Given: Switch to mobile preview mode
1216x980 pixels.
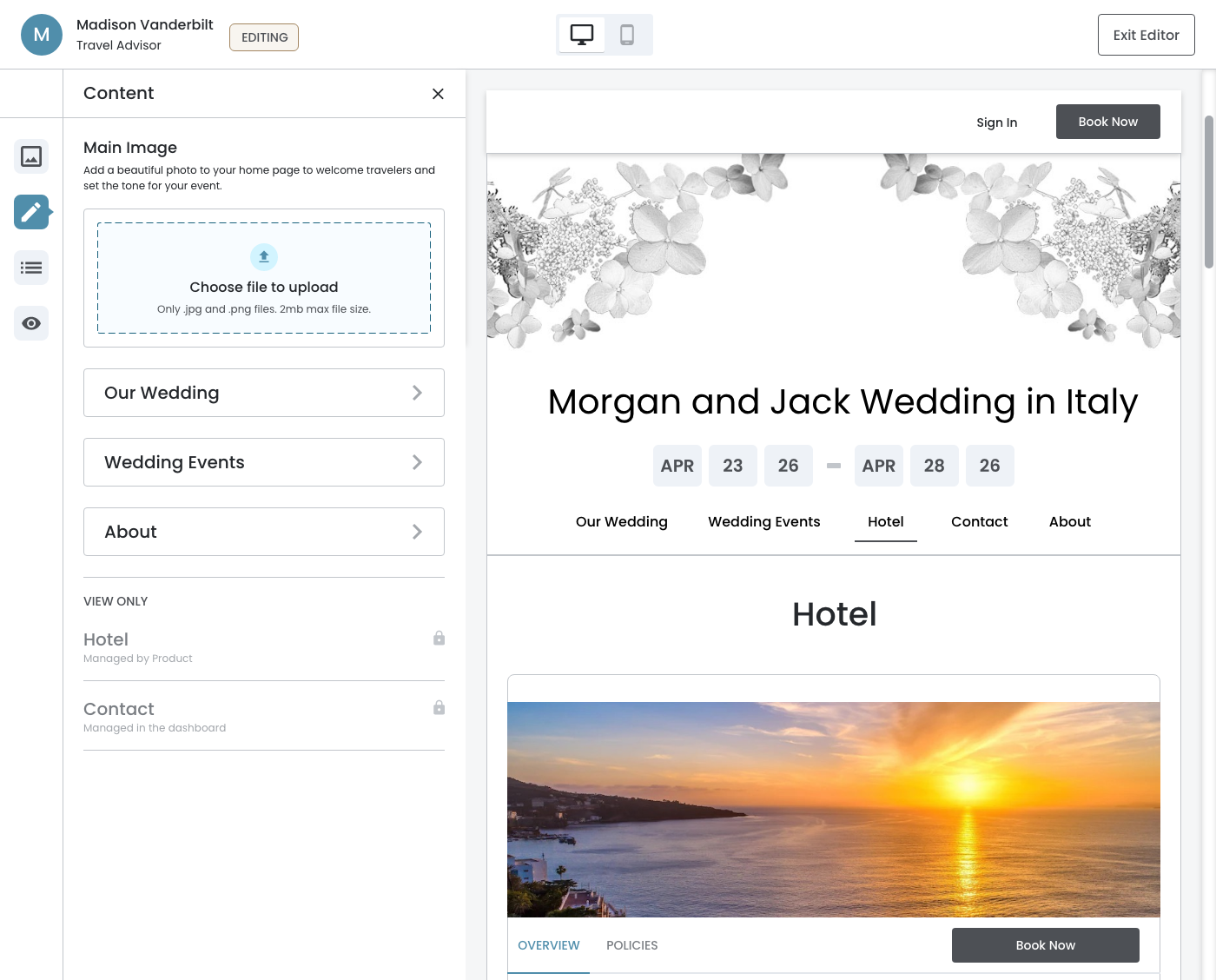Looking at the screenshot, I should click(x=627, y=35).
